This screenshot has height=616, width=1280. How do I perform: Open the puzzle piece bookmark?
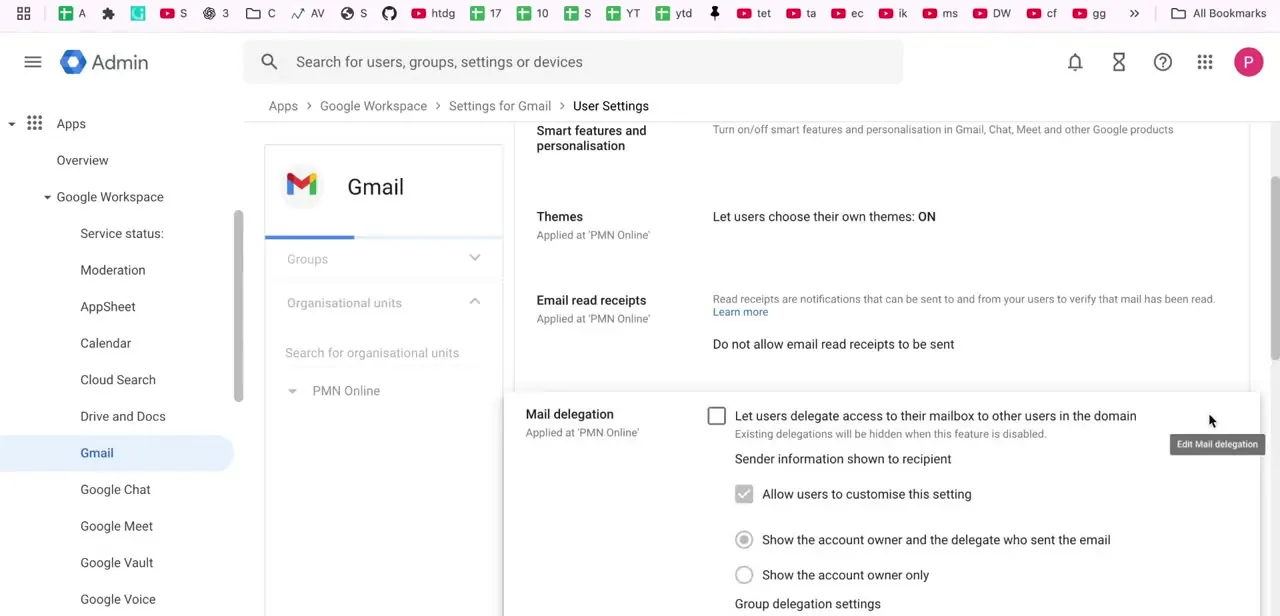click(109, 14)
